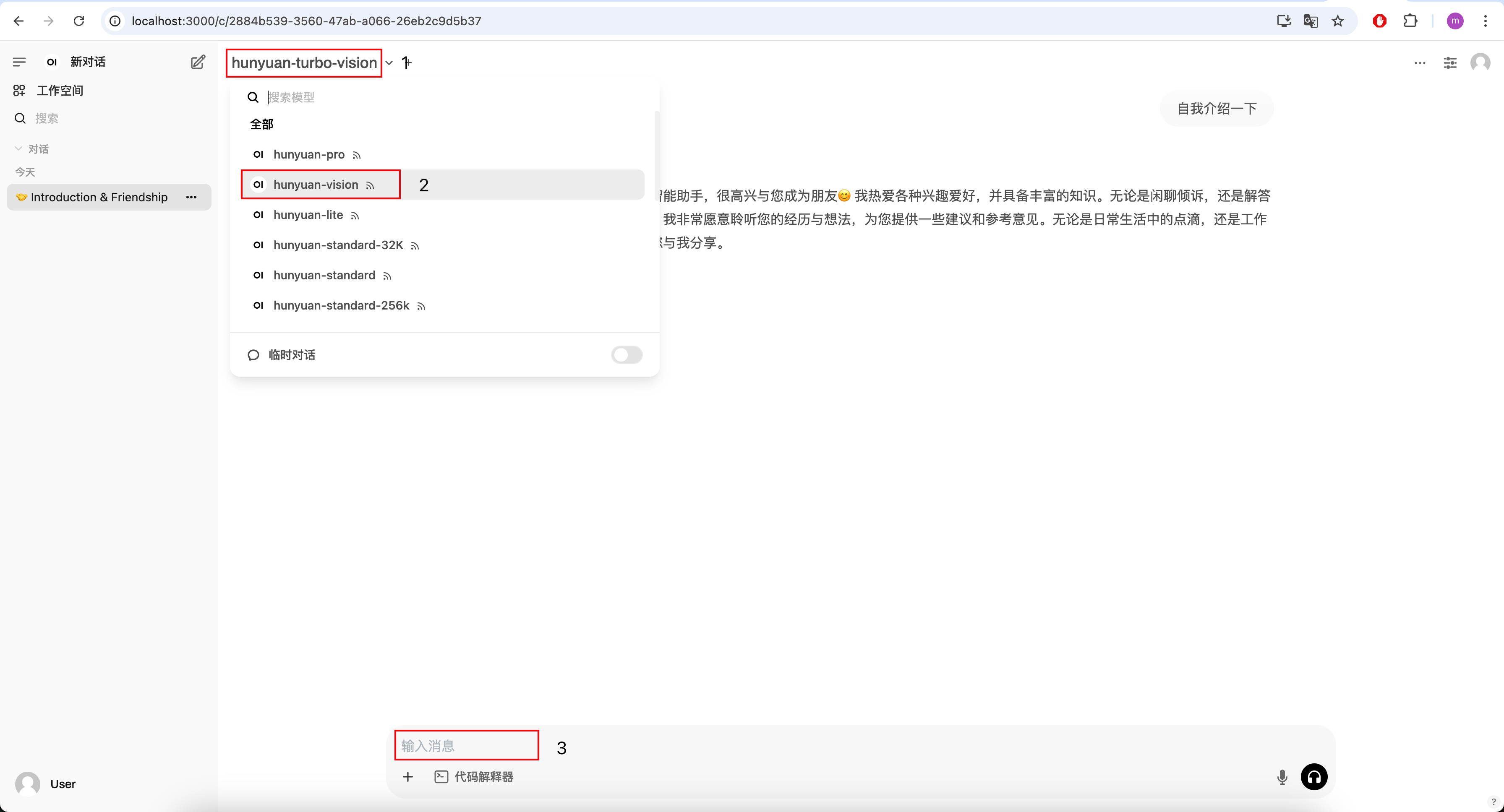1504x812 pixels.
Task: Collapse the 对话 conversations section
Action: click(31, 149)
